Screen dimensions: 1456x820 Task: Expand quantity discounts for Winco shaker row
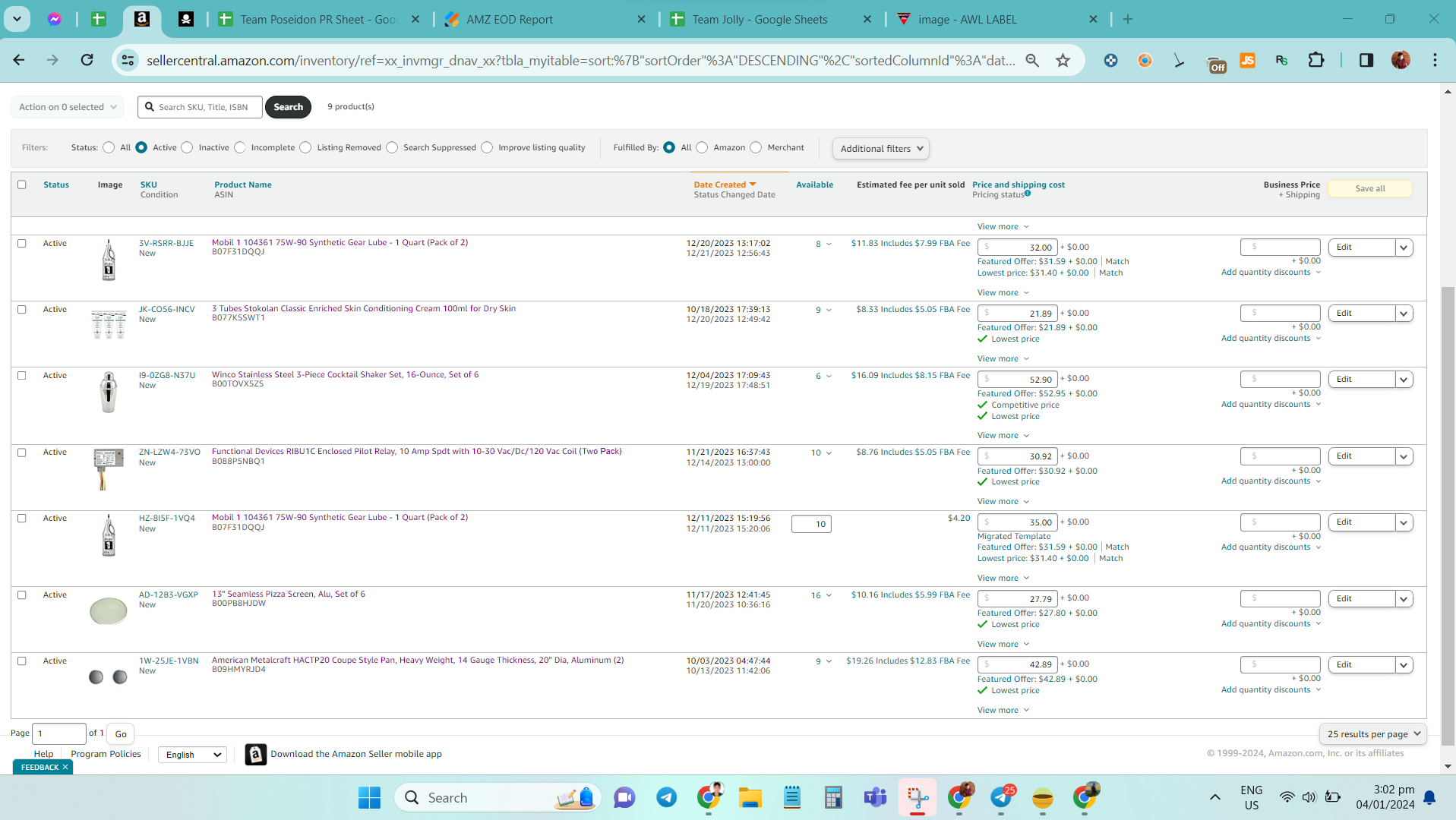coord(1271,405)
